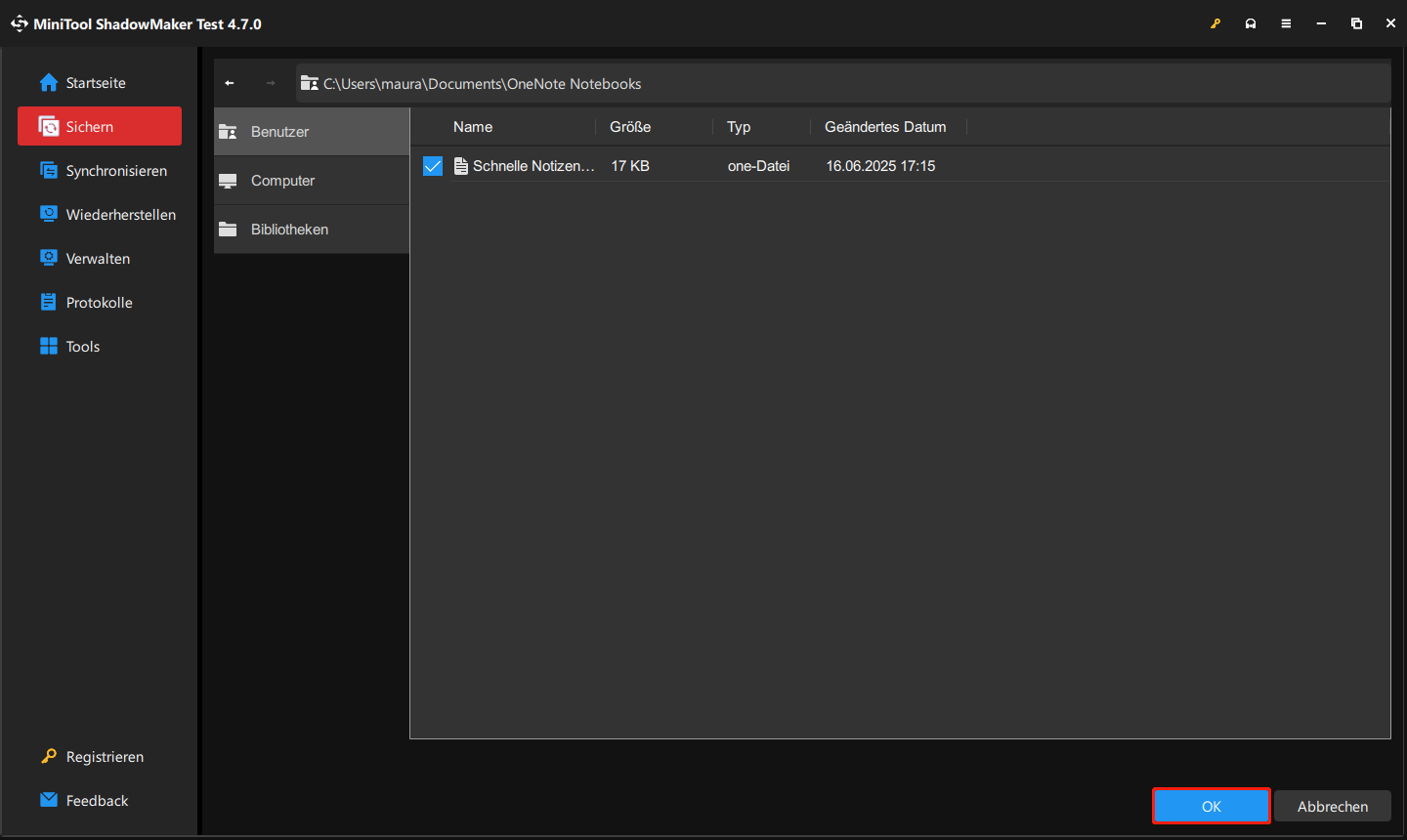
Task: Click the path bar folder icon
Action: [310, 83]
